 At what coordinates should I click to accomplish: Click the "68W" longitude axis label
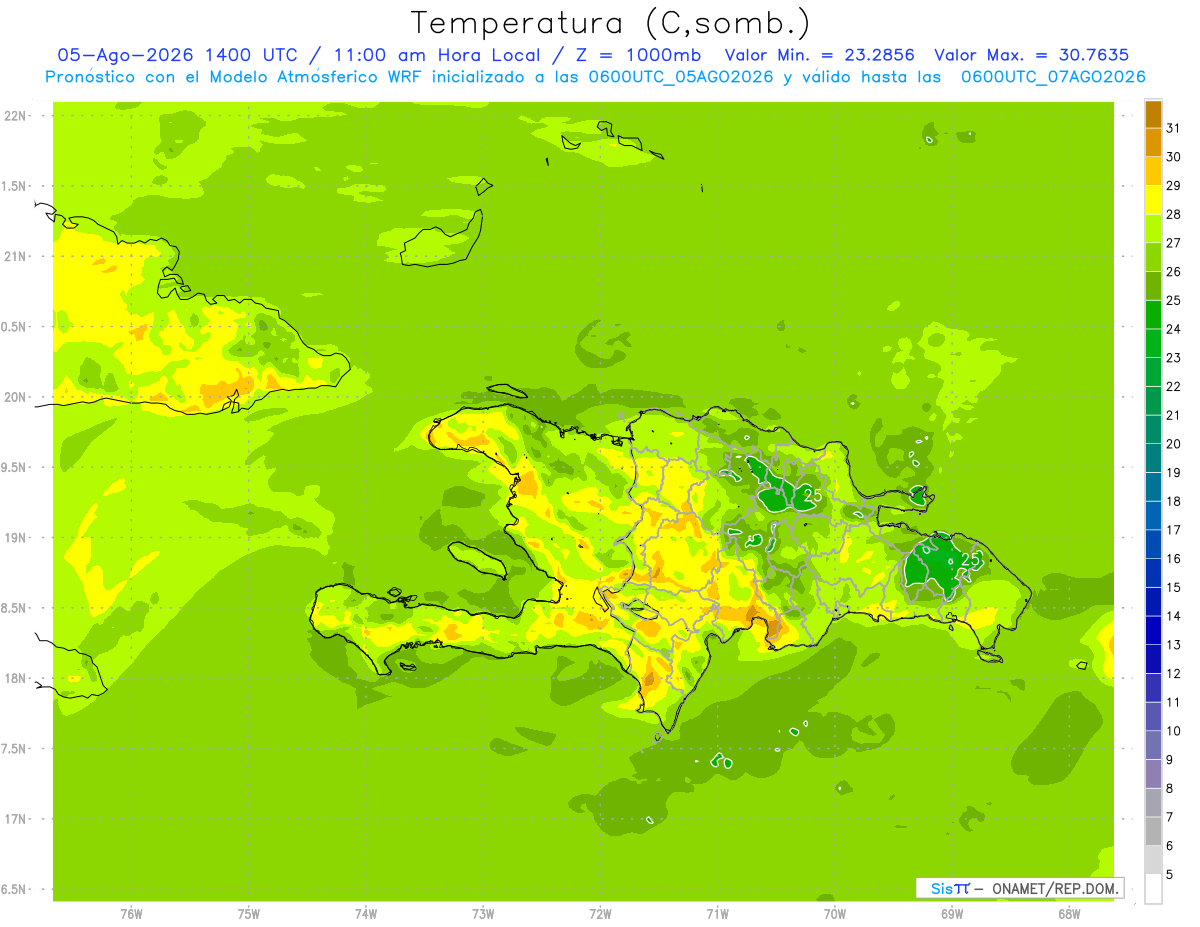point(1069,913)
